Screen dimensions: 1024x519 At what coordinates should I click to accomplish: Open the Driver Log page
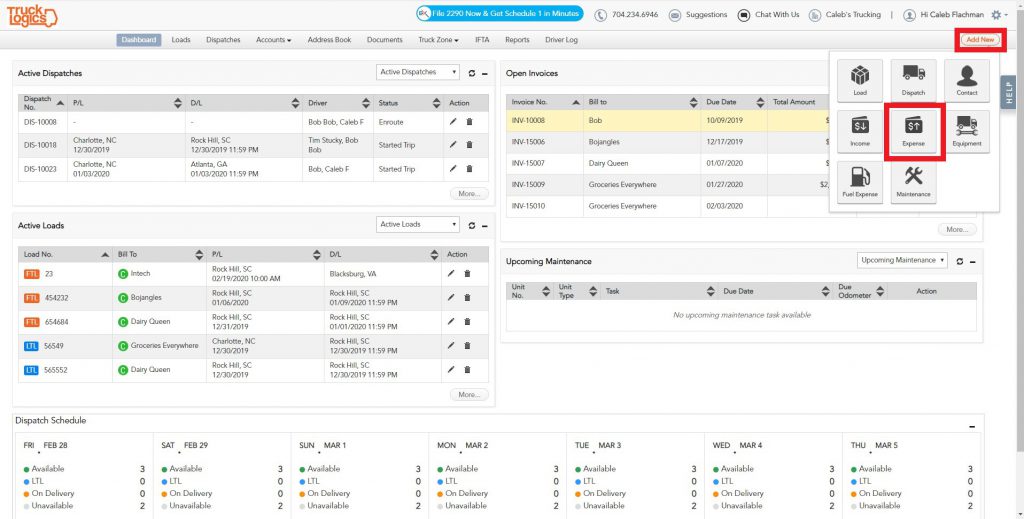[x=562, y=40]
